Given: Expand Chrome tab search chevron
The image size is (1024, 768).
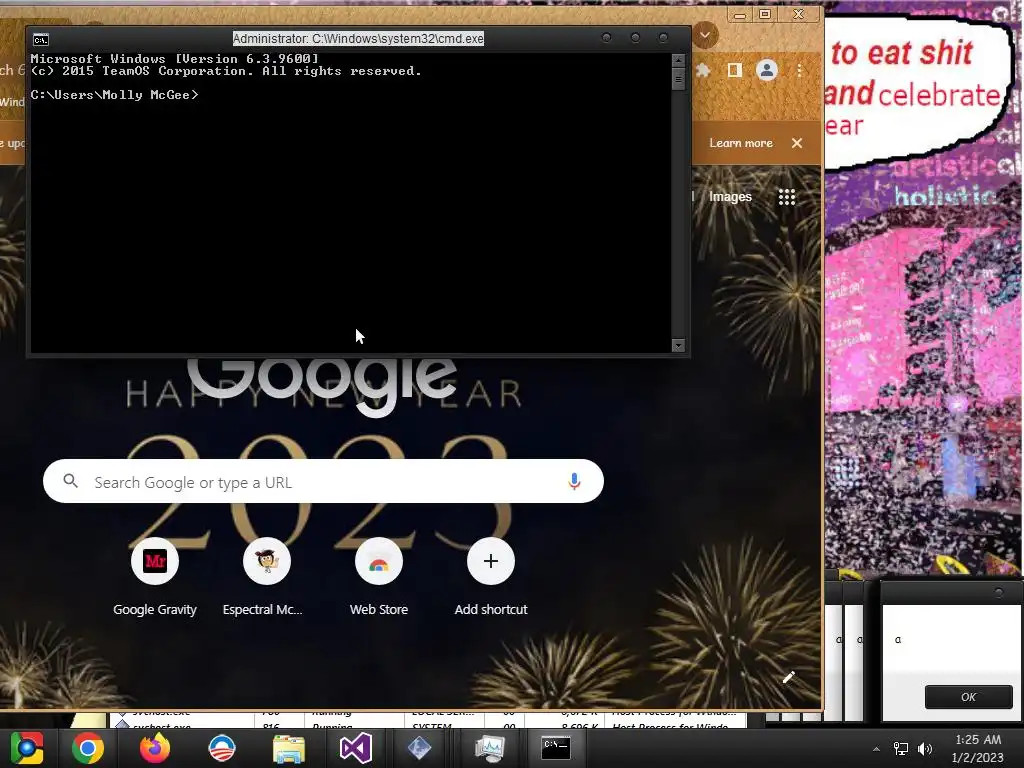Looking at the screenshot, I should coord(705,35).
